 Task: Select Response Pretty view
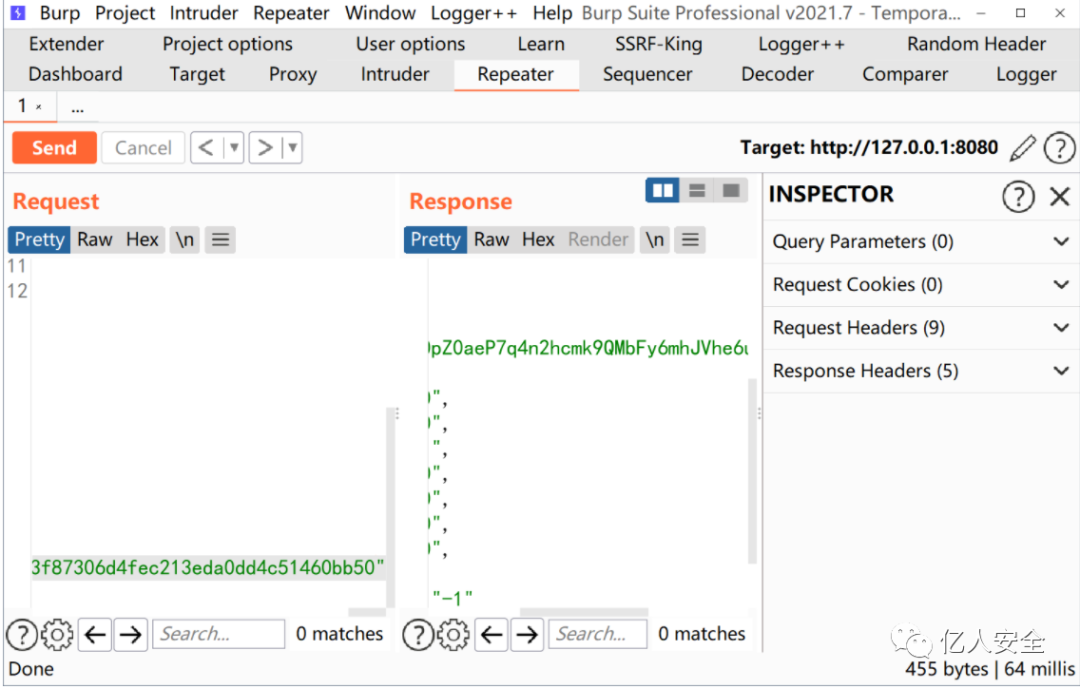point(435,240)
